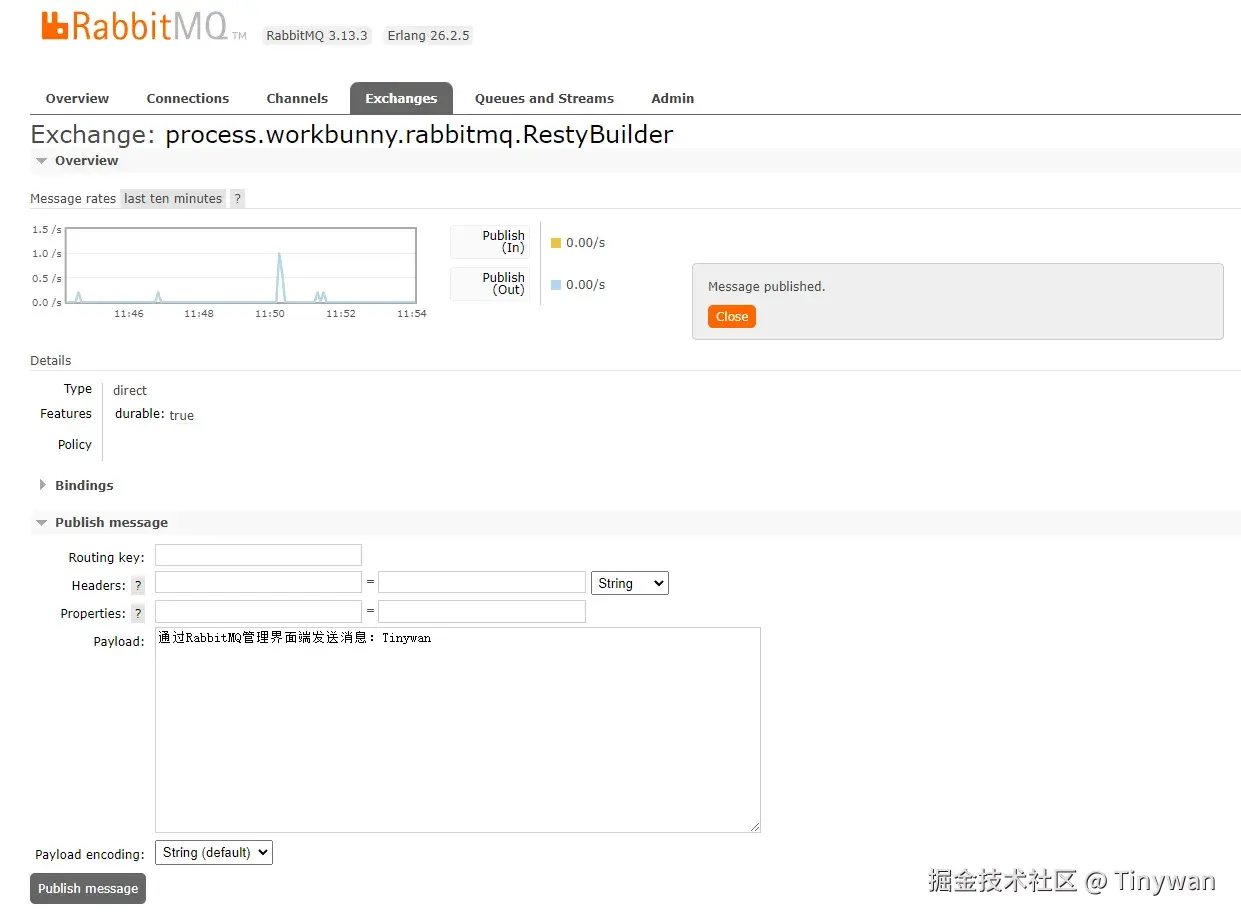Open the Connections tab
Viewport: 1241px width, 920px height.
pos(188,98)
